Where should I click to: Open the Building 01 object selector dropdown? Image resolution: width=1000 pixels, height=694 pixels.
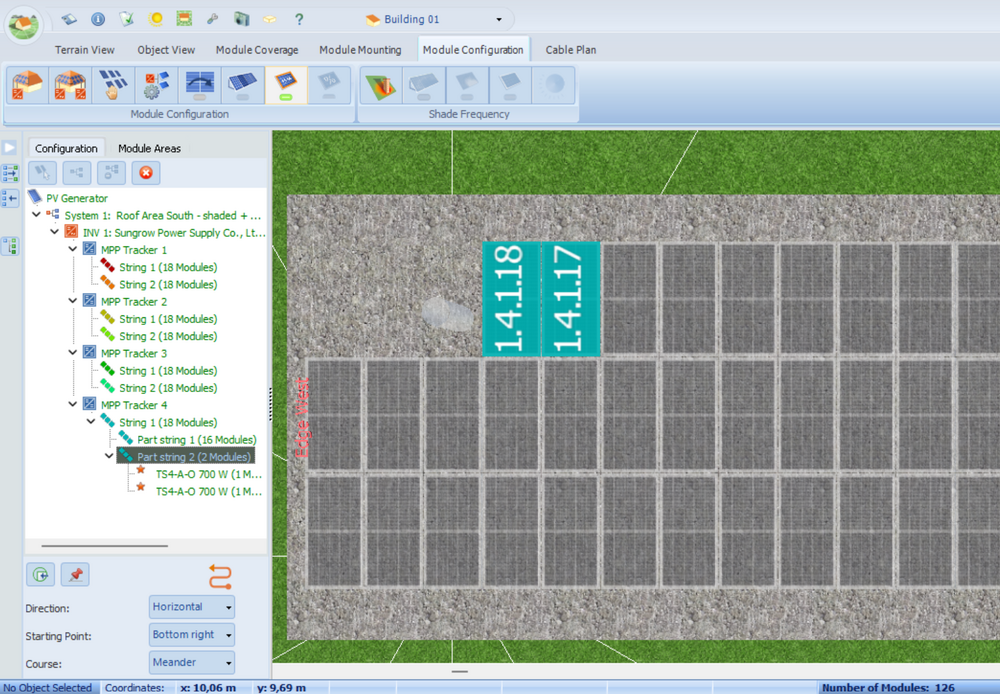coord(499,19)
